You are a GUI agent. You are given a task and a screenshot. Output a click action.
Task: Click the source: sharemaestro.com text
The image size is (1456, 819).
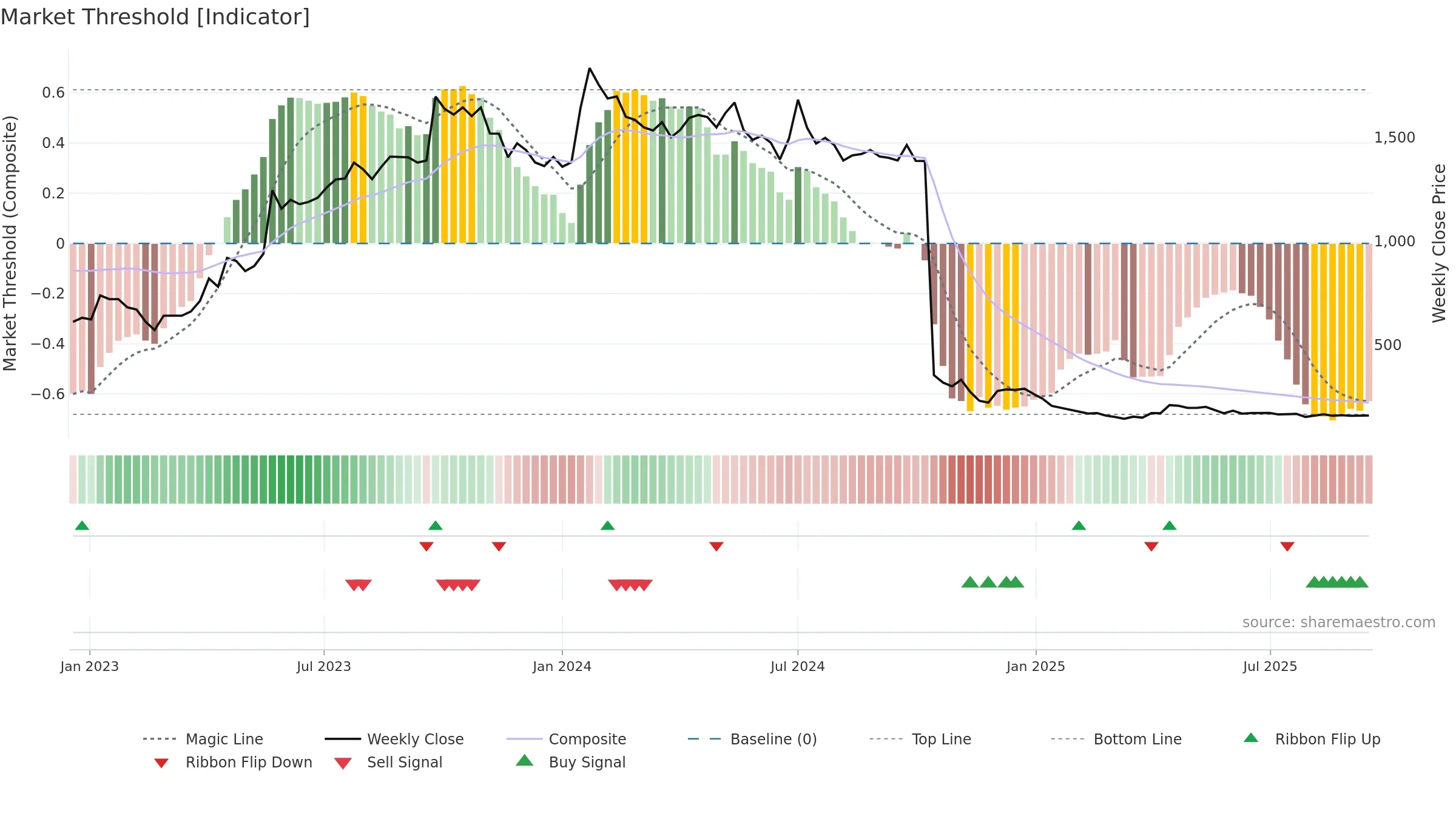click(x=1339, y=622)
